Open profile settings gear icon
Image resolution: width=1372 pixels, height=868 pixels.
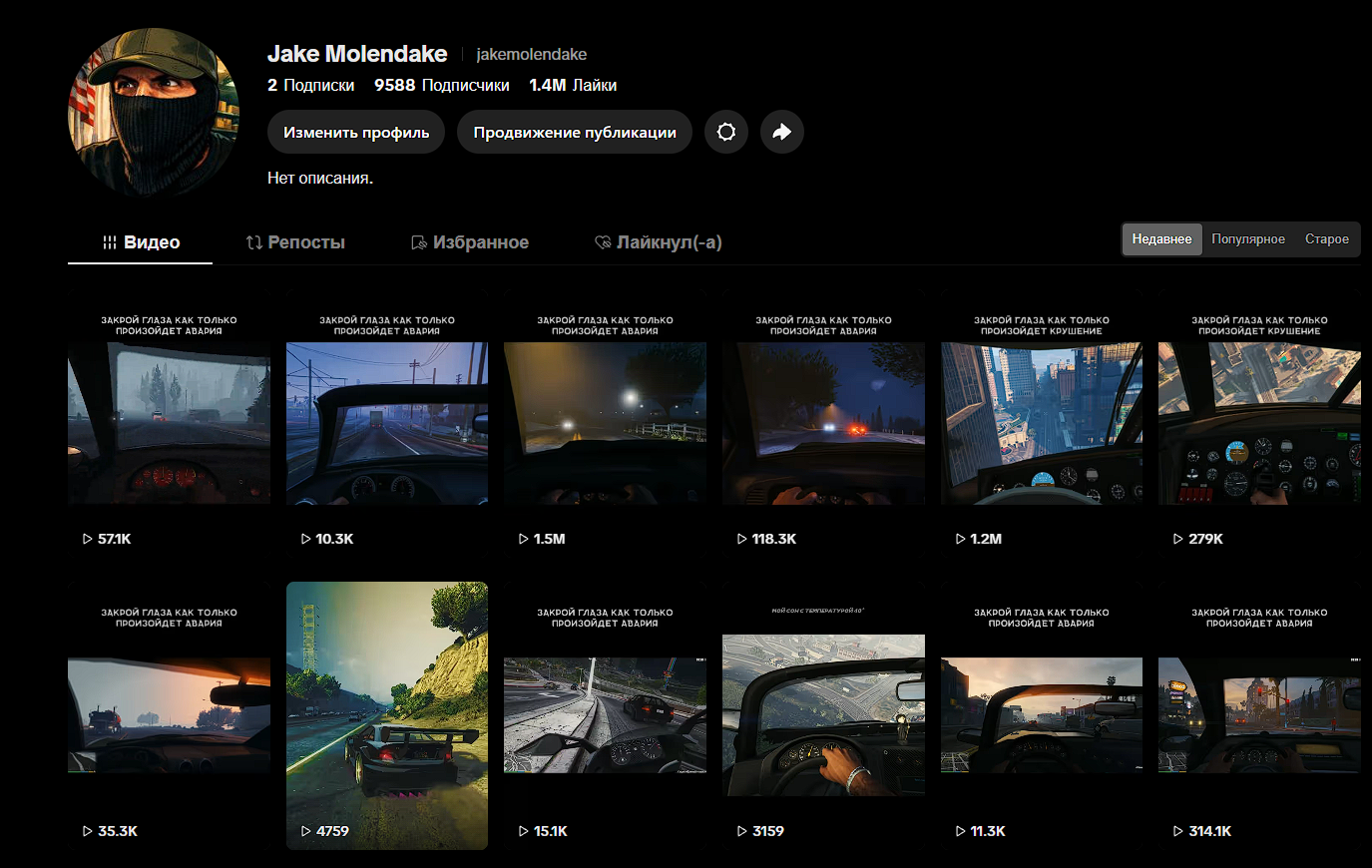click(x=726, y=132)
